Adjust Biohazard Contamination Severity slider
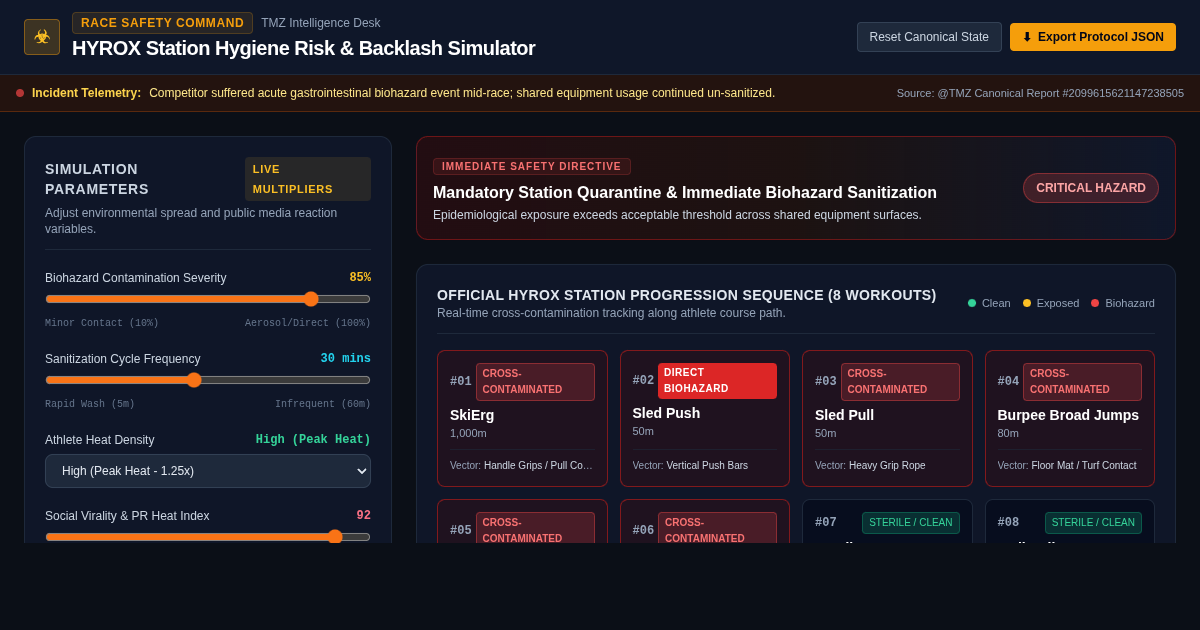1200x630 pixels. (x=208, y=299)
